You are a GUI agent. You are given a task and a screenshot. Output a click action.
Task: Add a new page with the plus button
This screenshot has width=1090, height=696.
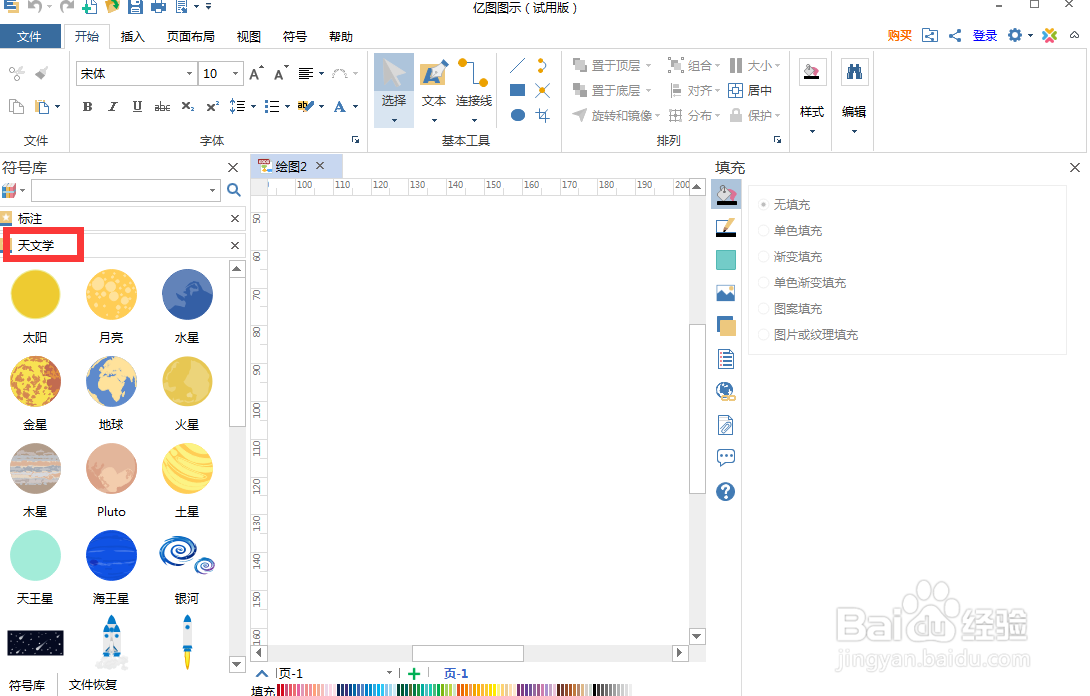pyautogui.click(x=414, y=673)
